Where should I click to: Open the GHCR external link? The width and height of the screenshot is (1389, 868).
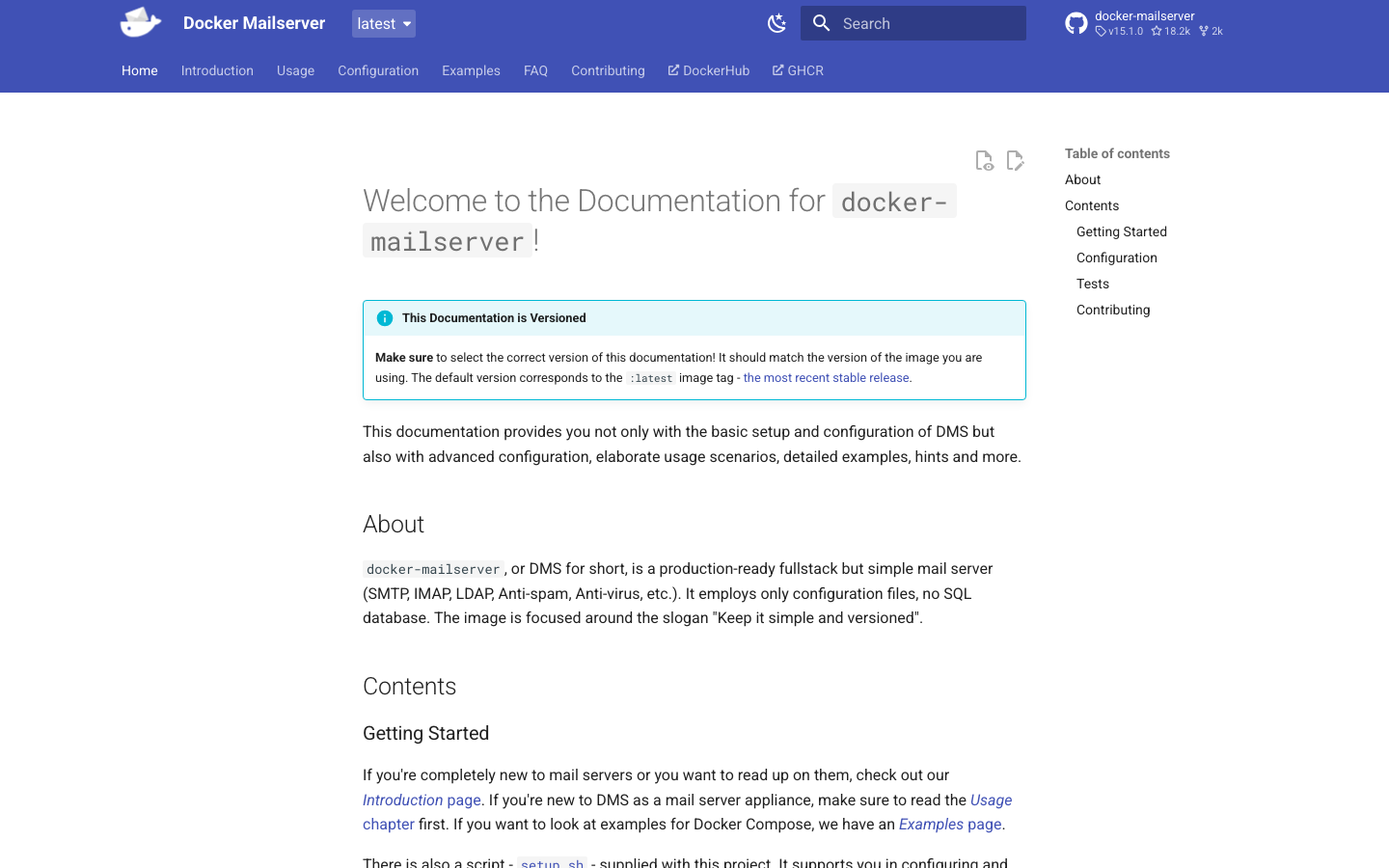coord(797,69)
